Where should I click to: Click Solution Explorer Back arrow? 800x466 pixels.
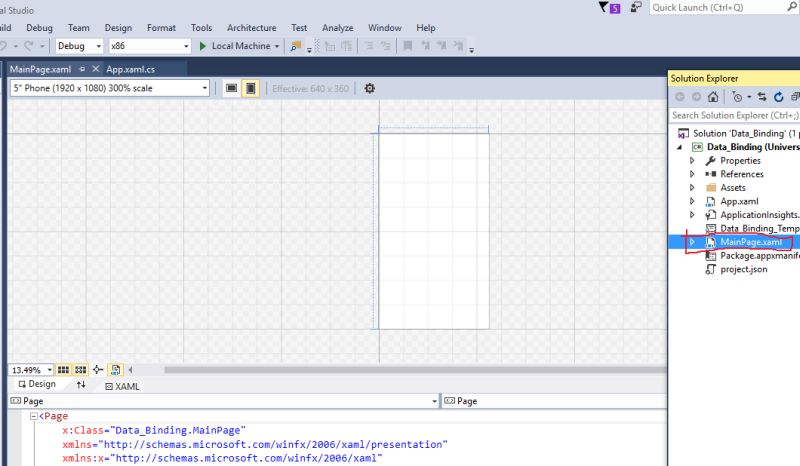click(680, 96)
